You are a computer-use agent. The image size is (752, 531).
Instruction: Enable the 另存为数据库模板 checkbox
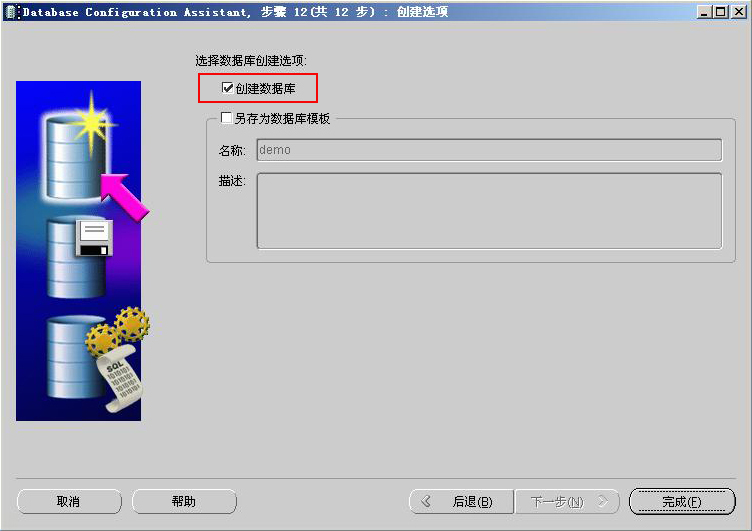pyautogui.click(x=226, y=118)
